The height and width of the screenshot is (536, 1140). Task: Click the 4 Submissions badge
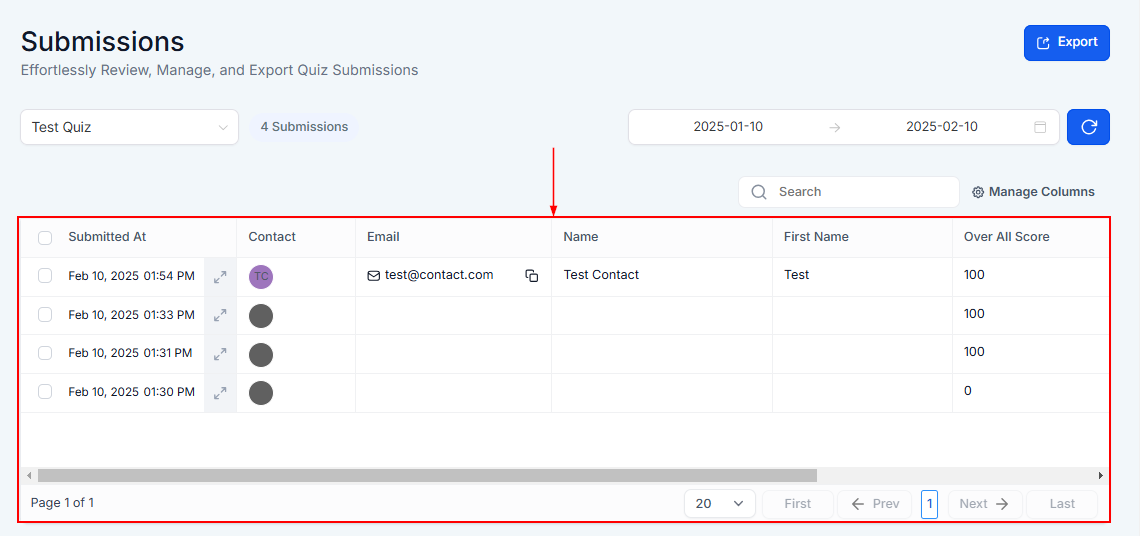point(305,127)
